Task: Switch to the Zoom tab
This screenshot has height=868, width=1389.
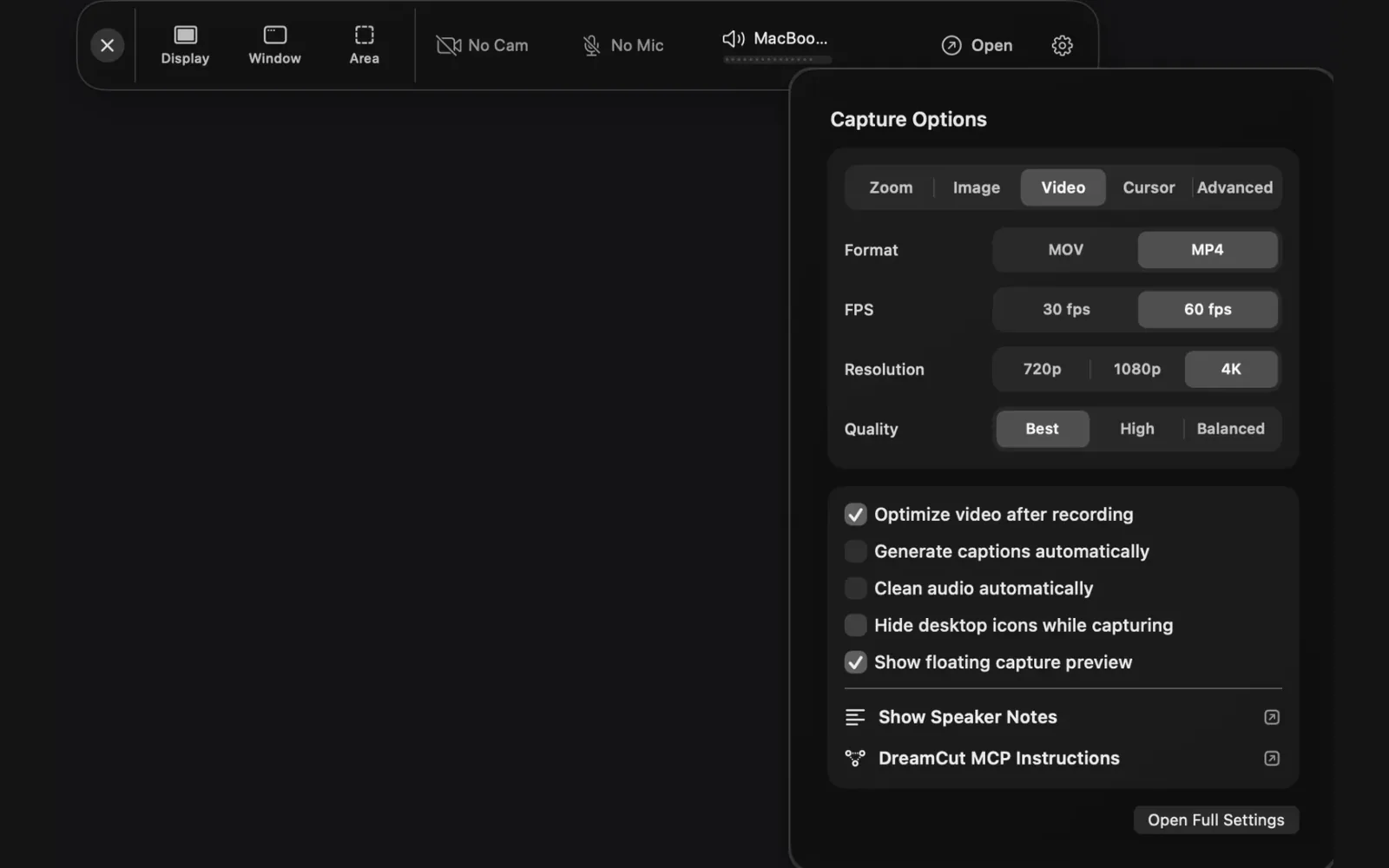Action: pyautogui.click(x=891, y=187)
